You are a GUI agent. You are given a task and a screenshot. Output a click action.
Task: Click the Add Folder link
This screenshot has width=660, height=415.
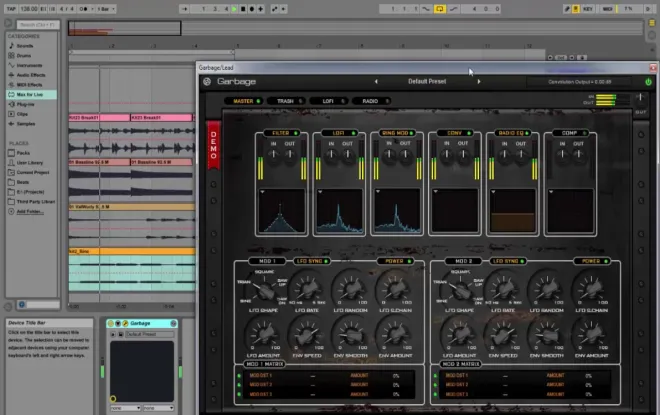click(30, 211)
